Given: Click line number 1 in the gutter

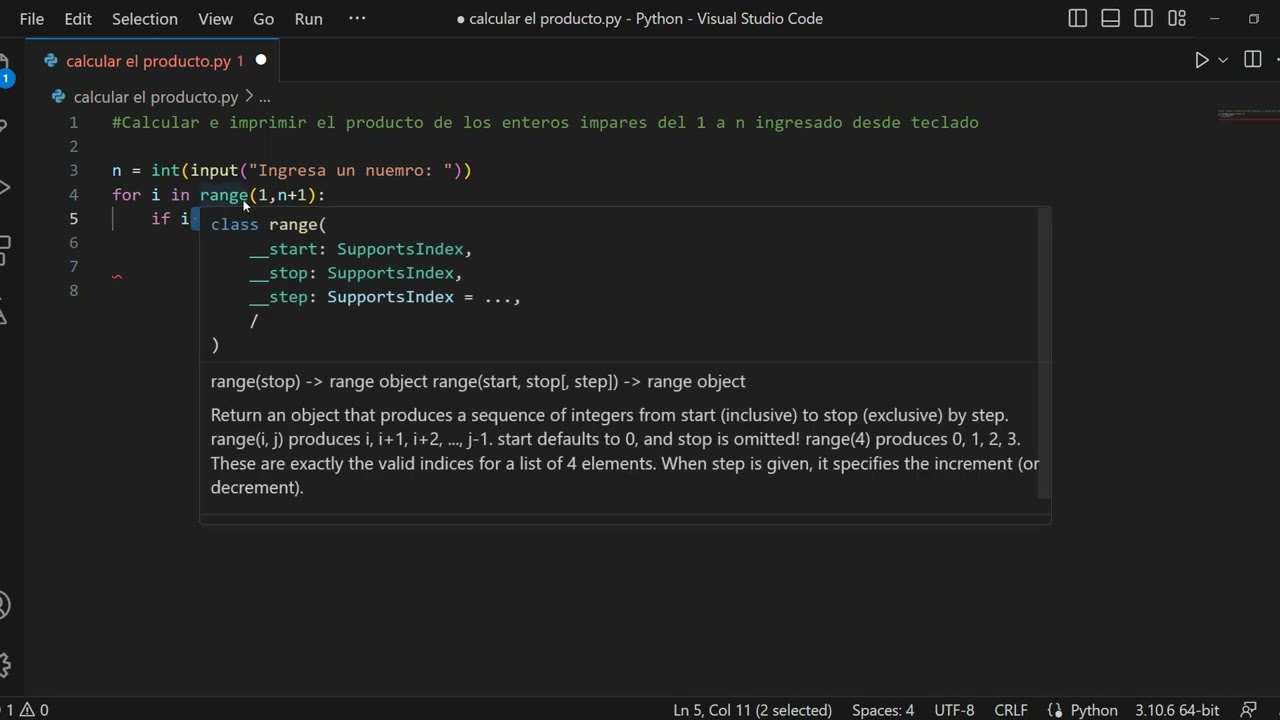Looking at the screenshot, I should click(73, 122).
